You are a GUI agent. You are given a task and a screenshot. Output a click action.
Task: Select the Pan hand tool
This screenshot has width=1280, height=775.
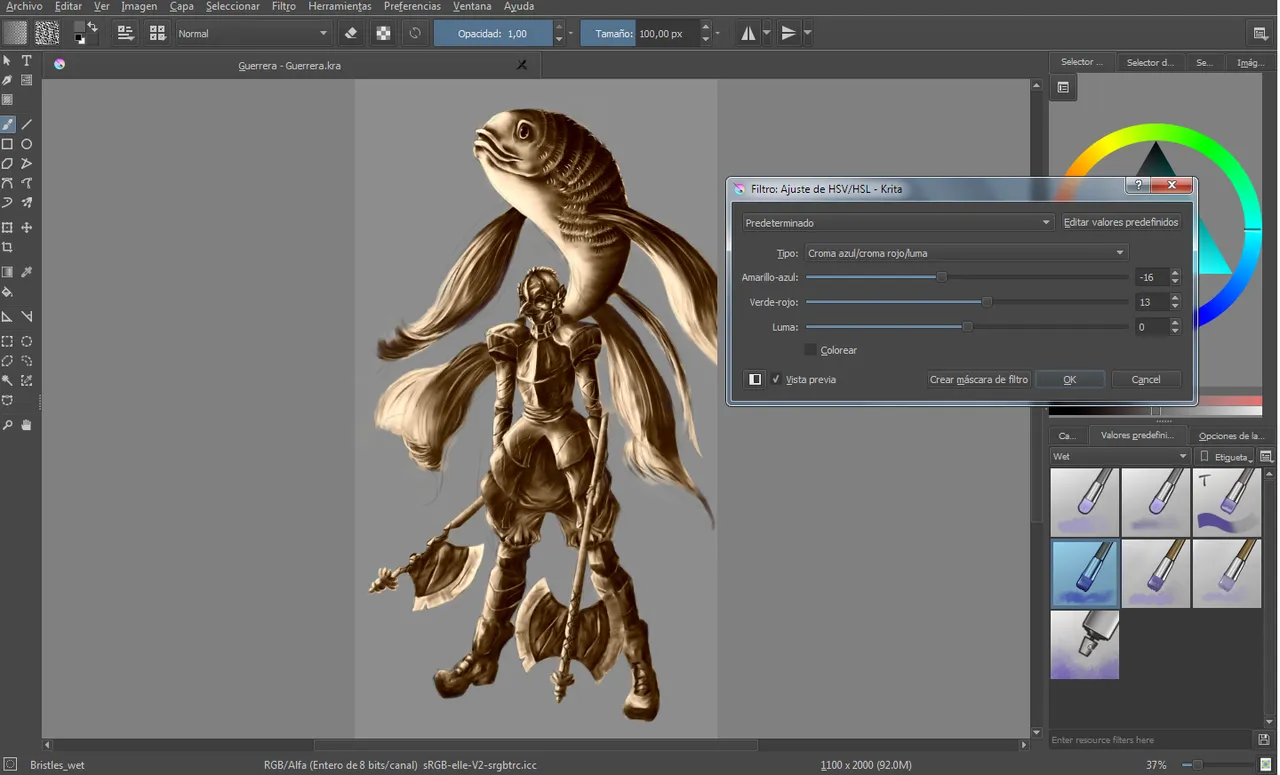click(27, 425)
